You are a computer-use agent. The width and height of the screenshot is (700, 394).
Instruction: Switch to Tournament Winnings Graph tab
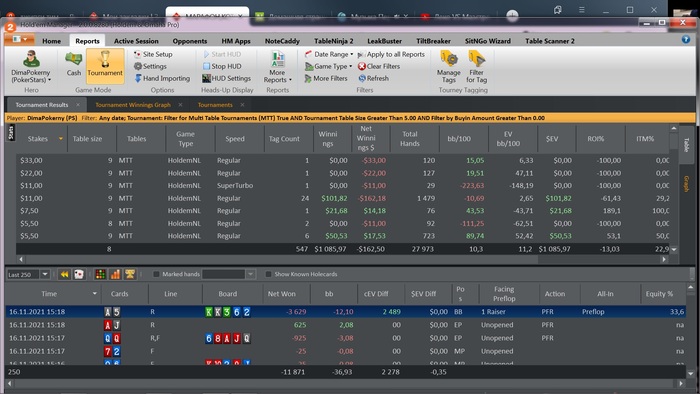click(133, 105)
